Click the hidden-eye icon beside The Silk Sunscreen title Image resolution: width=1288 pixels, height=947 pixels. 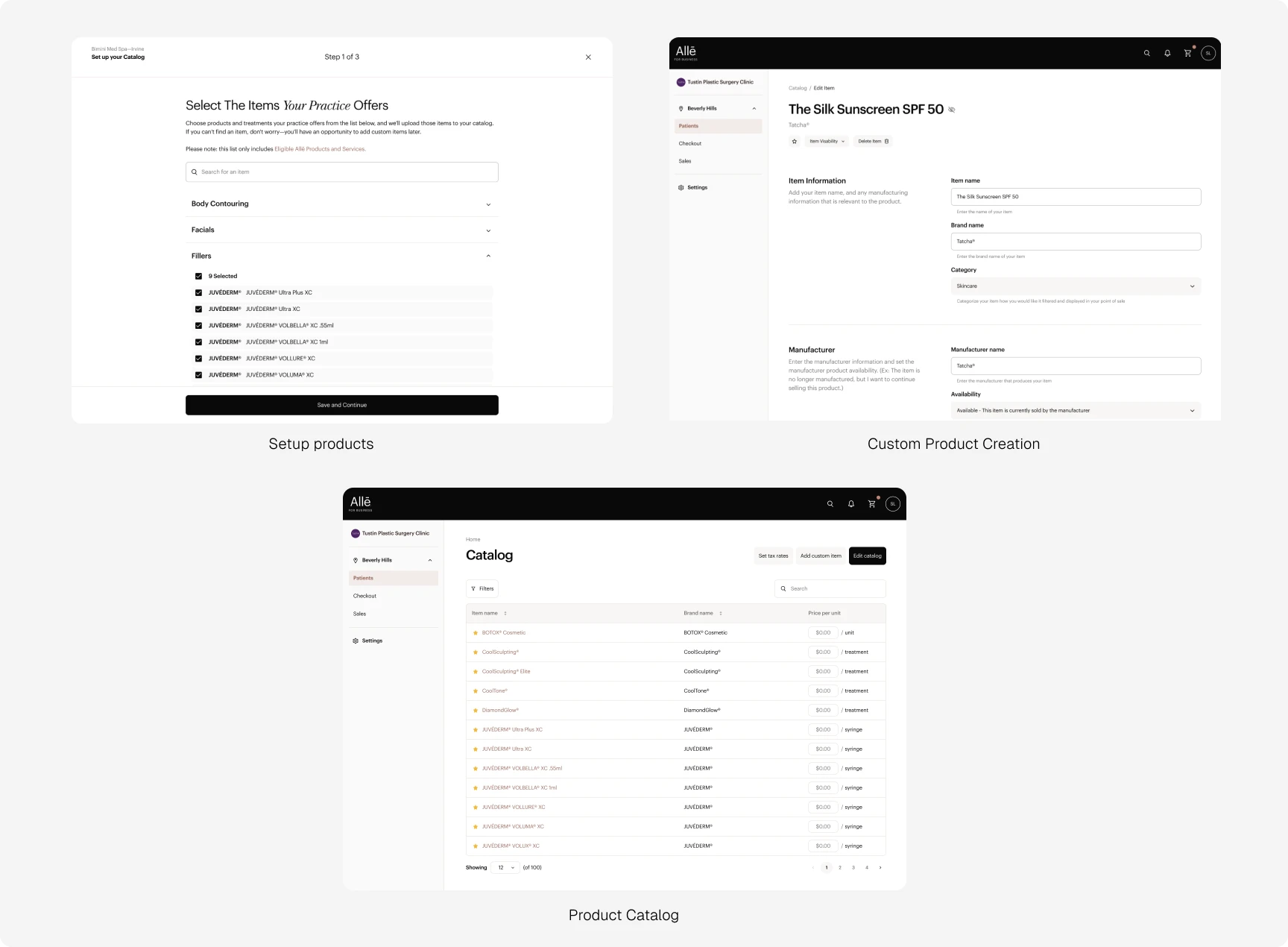951,110
